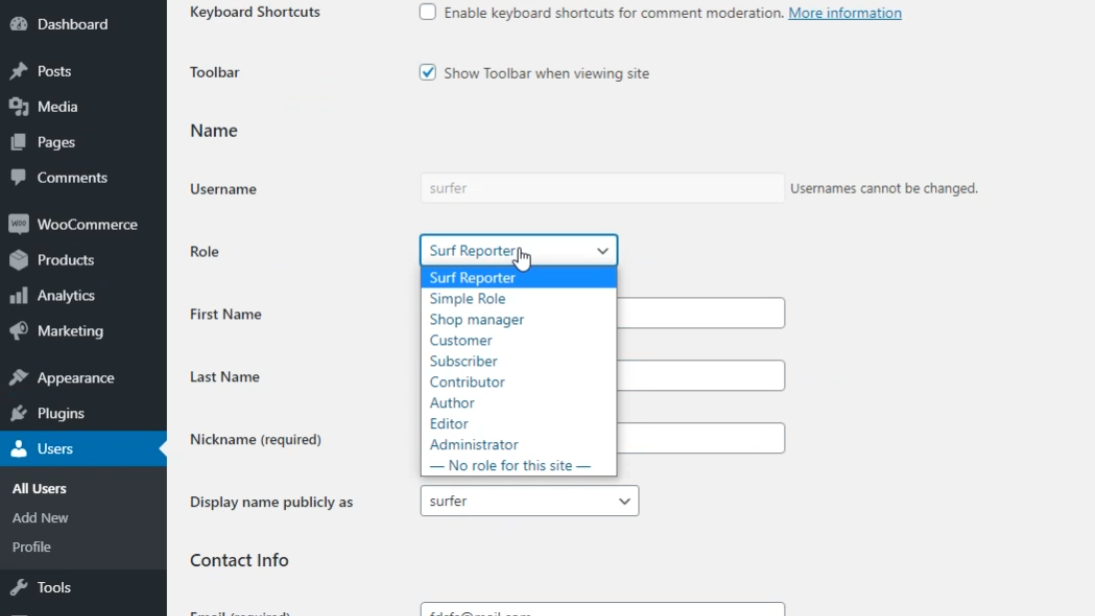Open the Add New user page
Screen dimensions: 1095x616
click(40, 517)
